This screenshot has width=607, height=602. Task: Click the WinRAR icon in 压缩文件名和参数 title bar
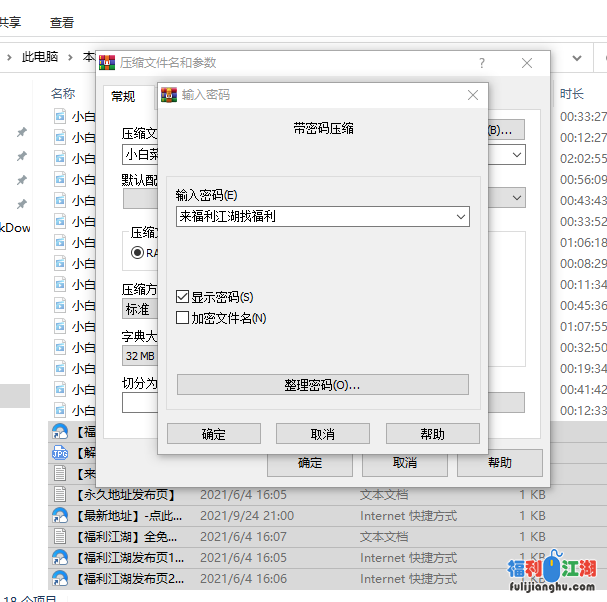(x=108, y=62)
